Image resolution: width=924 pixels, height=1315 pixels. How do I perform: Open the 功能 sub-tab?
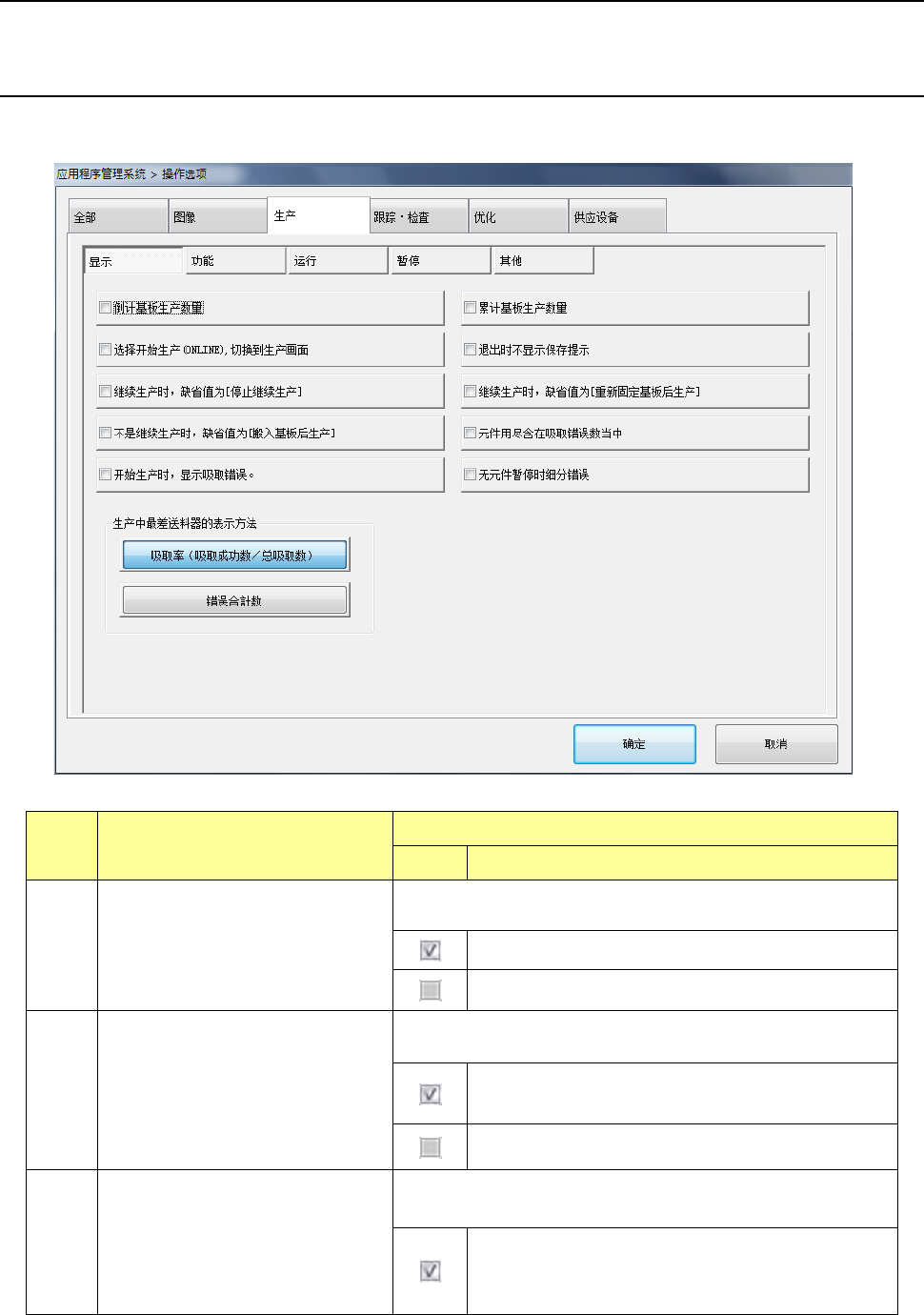click(x=235, y=260)
